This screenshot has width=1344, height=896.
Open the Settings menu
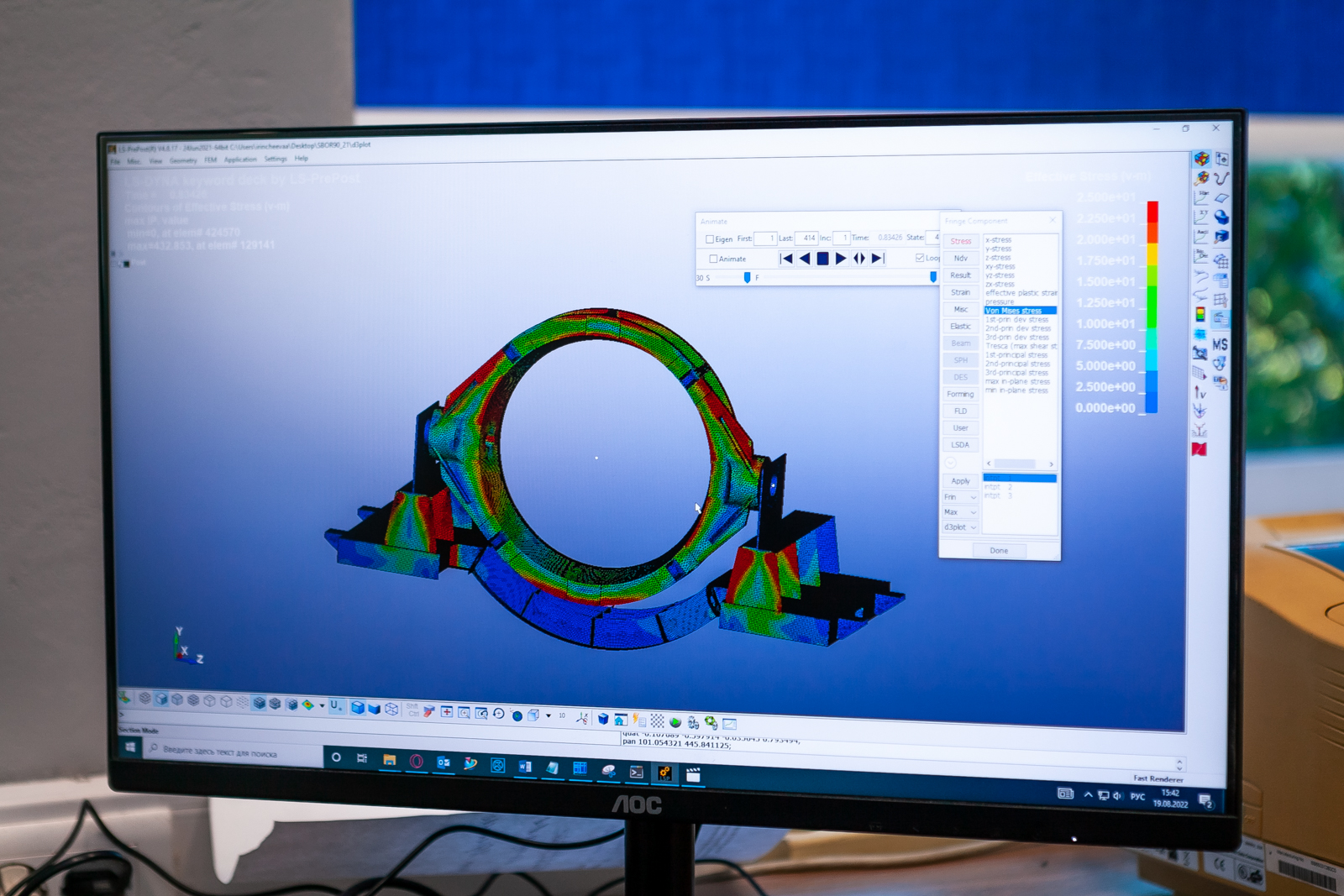(x=276, y=159)
